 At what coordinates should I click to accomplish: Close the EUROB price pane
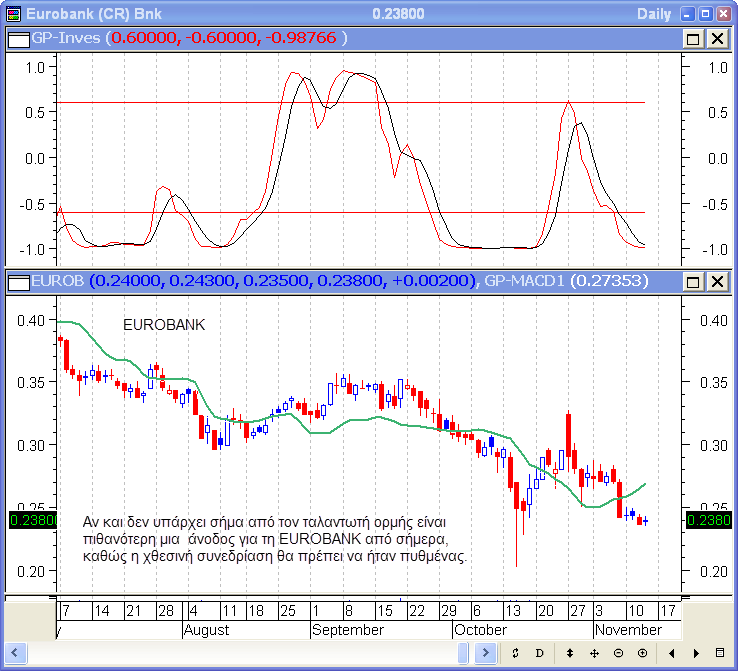[717, 282]
